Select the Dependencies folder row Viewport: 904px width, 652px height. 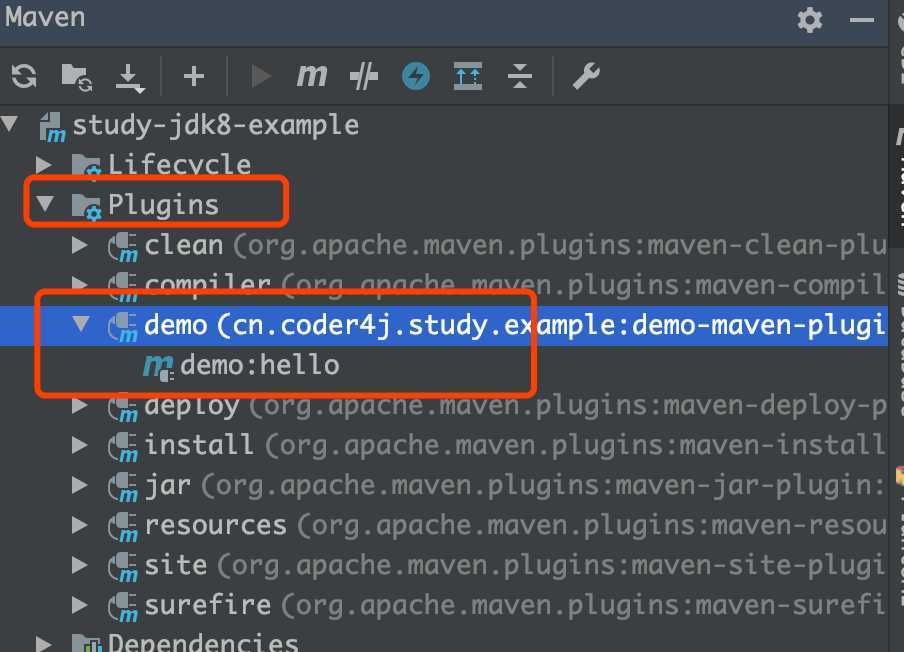point(444,639)
